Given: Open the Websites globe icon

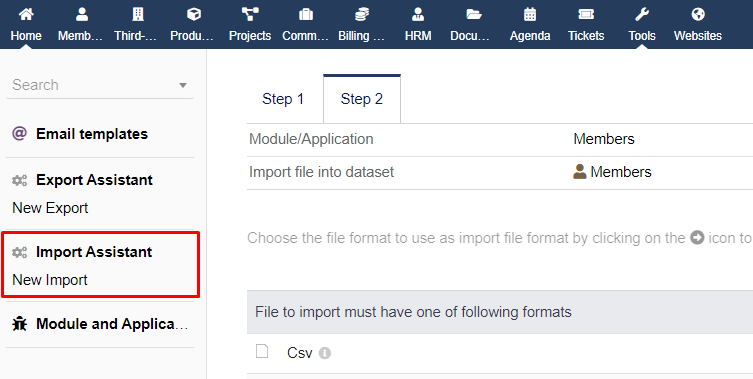Looking at the screenshot, I should point(698,14).
